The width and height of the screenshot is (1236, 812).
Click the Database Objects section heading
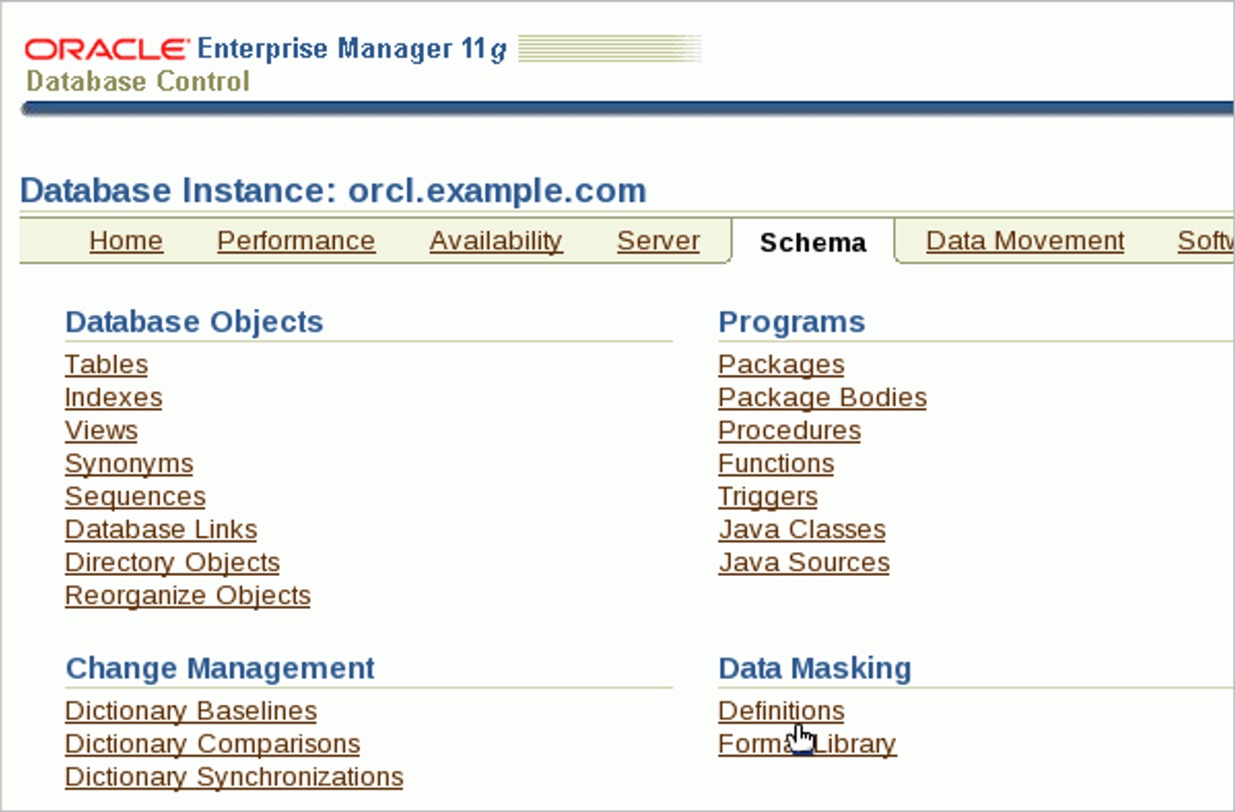click(194, 322)
